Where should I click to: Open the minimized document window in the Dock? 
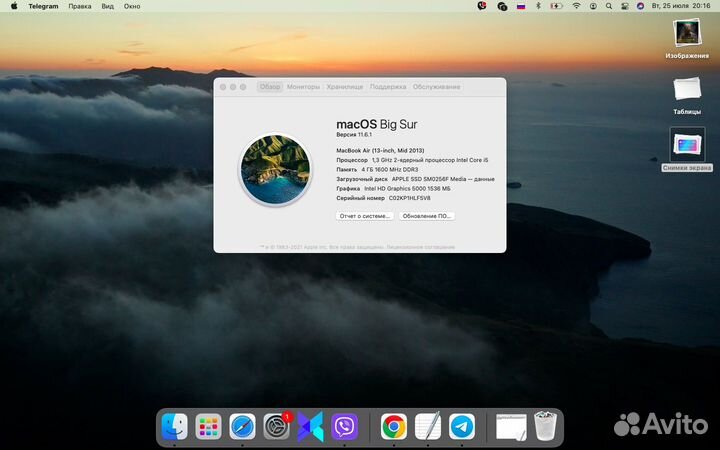pyautogui.click(x=511, y=427)
